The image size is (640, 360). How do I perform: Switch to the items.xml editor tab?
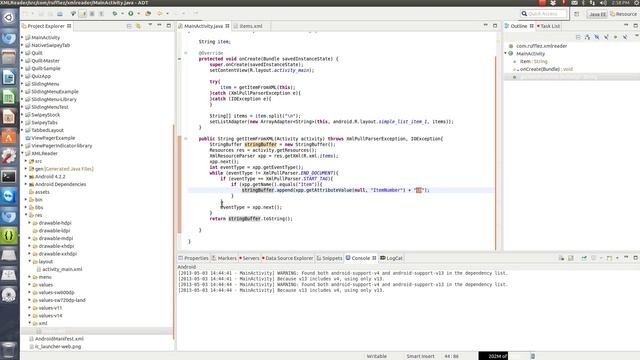tap(251, 26)
